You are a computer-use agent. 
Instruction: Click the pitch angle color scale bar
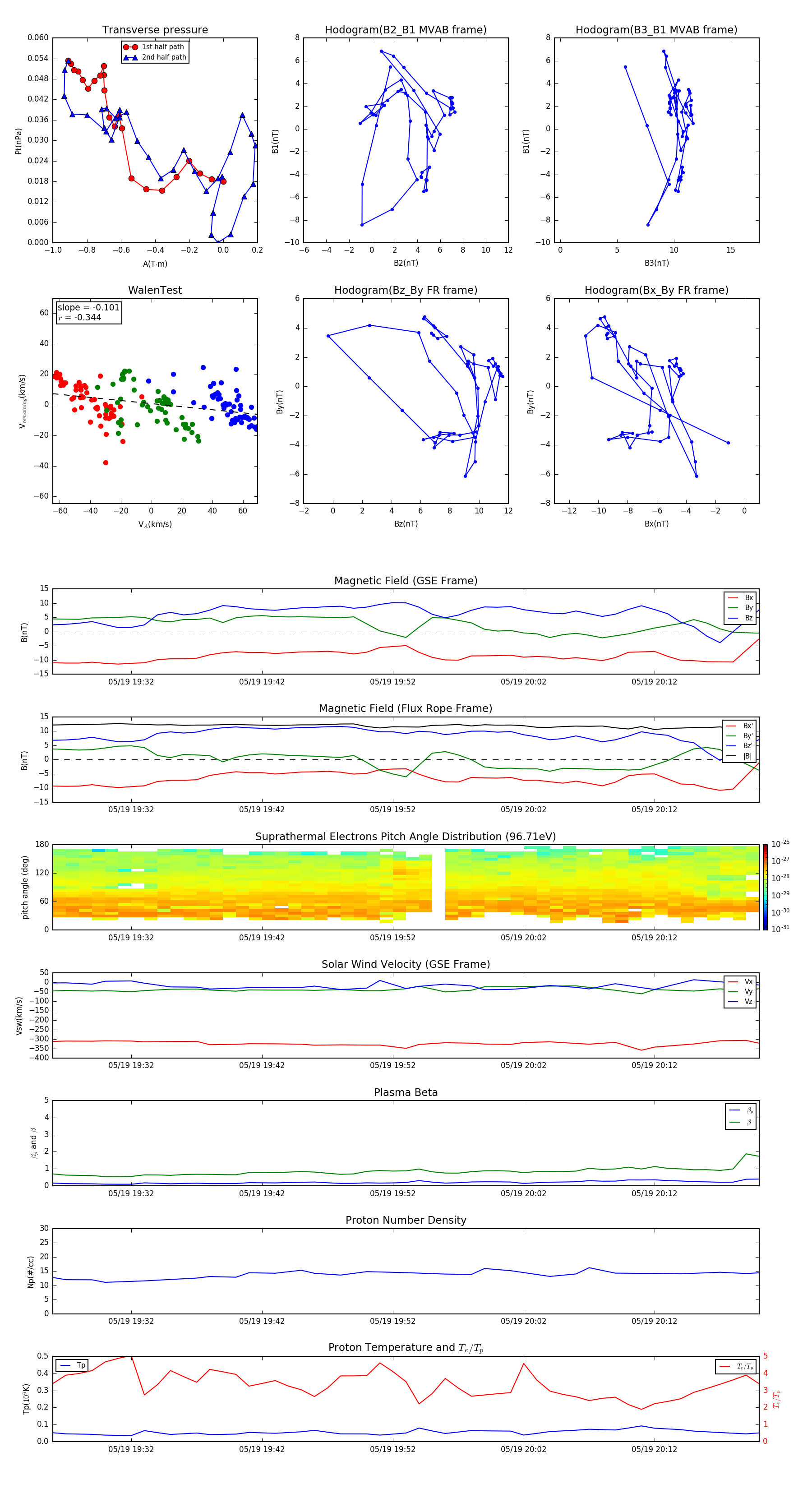[x=765, y=887]
